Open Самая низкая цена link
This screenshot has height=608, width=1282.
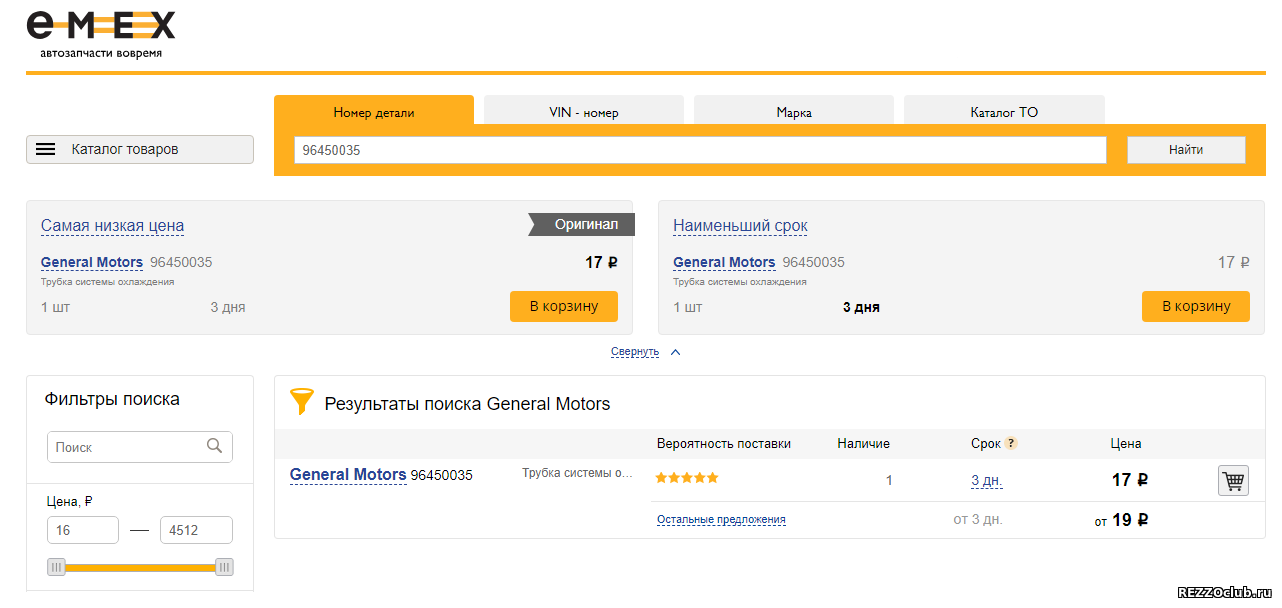112,226
